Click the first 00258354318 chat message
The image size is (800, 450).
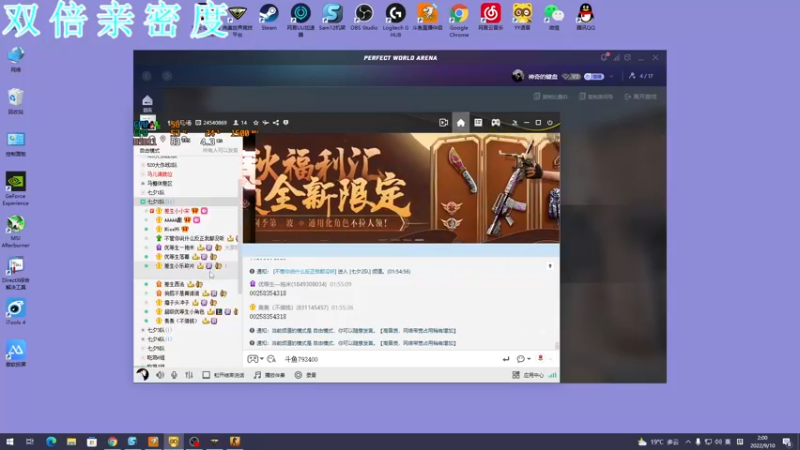pos(268,293)
